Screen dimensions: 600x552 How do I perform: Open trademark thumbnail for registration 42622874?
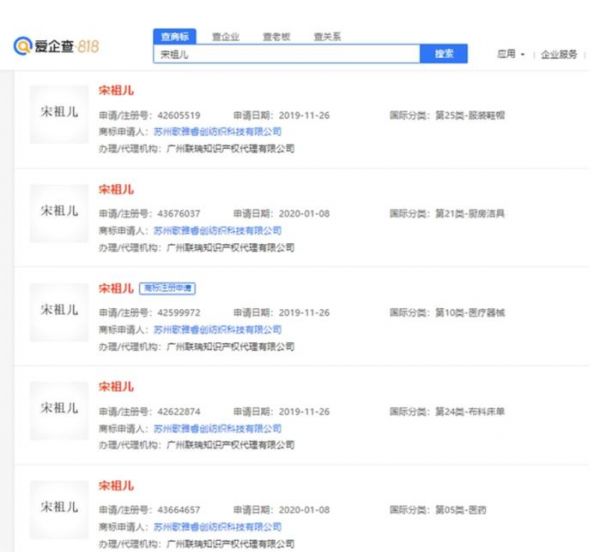tap(59, 410)
